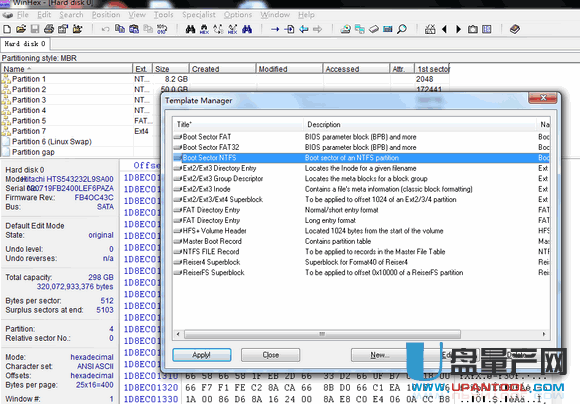The height and width of the screenshot is (404, 580).
Task: Select the Reiser4 Superblock template
Action: coord(361,262)
